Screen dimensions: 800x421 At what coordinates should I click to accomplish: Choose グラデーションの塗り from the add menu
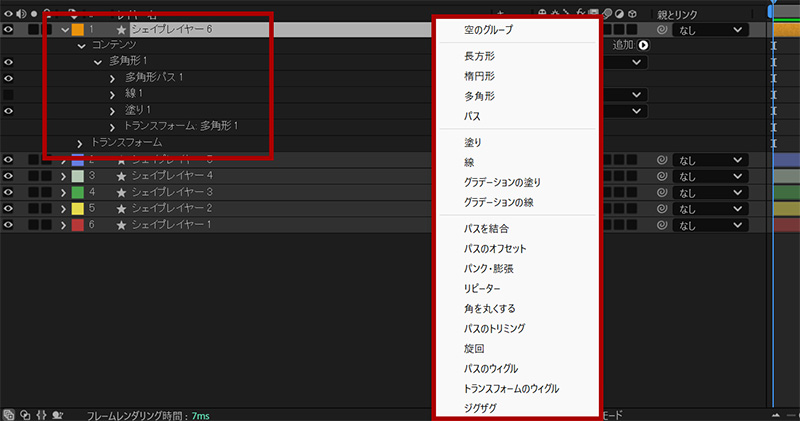[502, 182]
